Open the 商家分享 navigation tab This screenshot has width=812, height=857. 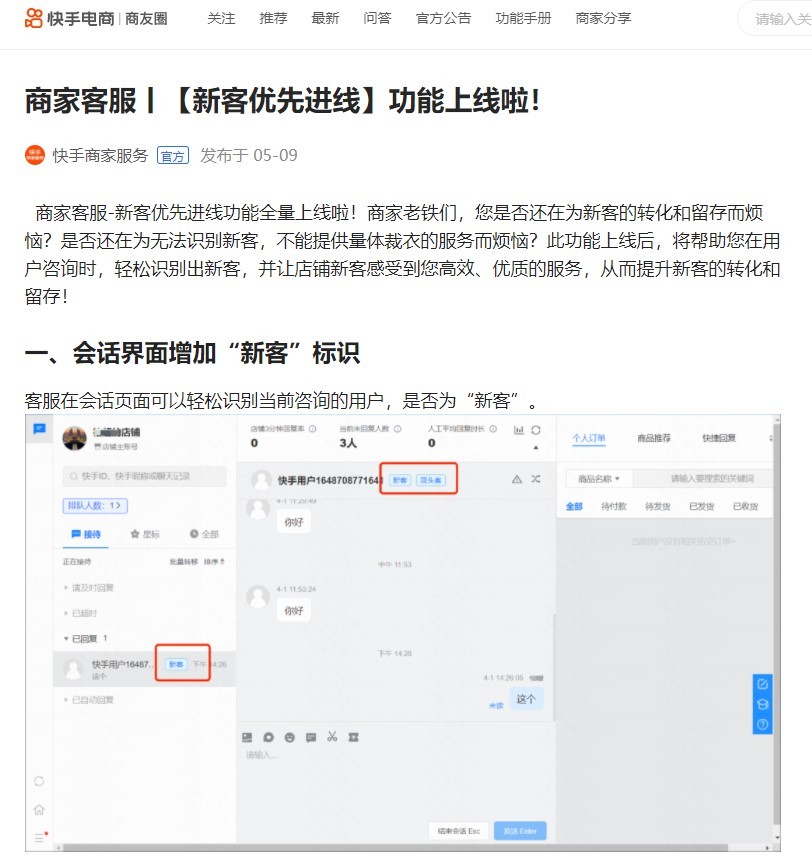click(x=603, y=19)
